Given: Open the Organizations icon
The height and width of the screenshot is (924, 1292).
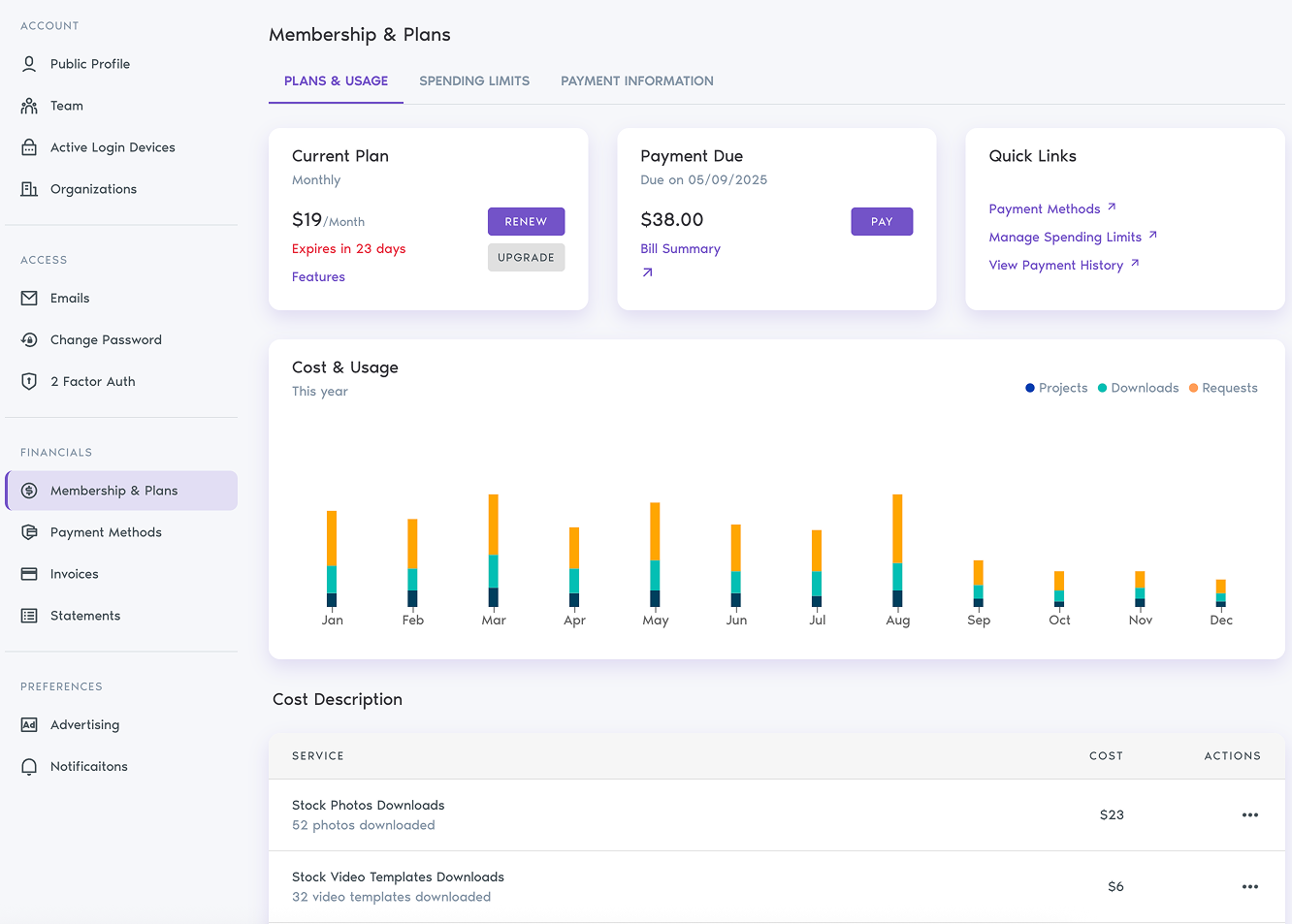Looking at the screenshot, I should pyautogui.click(x=29, y=188).
